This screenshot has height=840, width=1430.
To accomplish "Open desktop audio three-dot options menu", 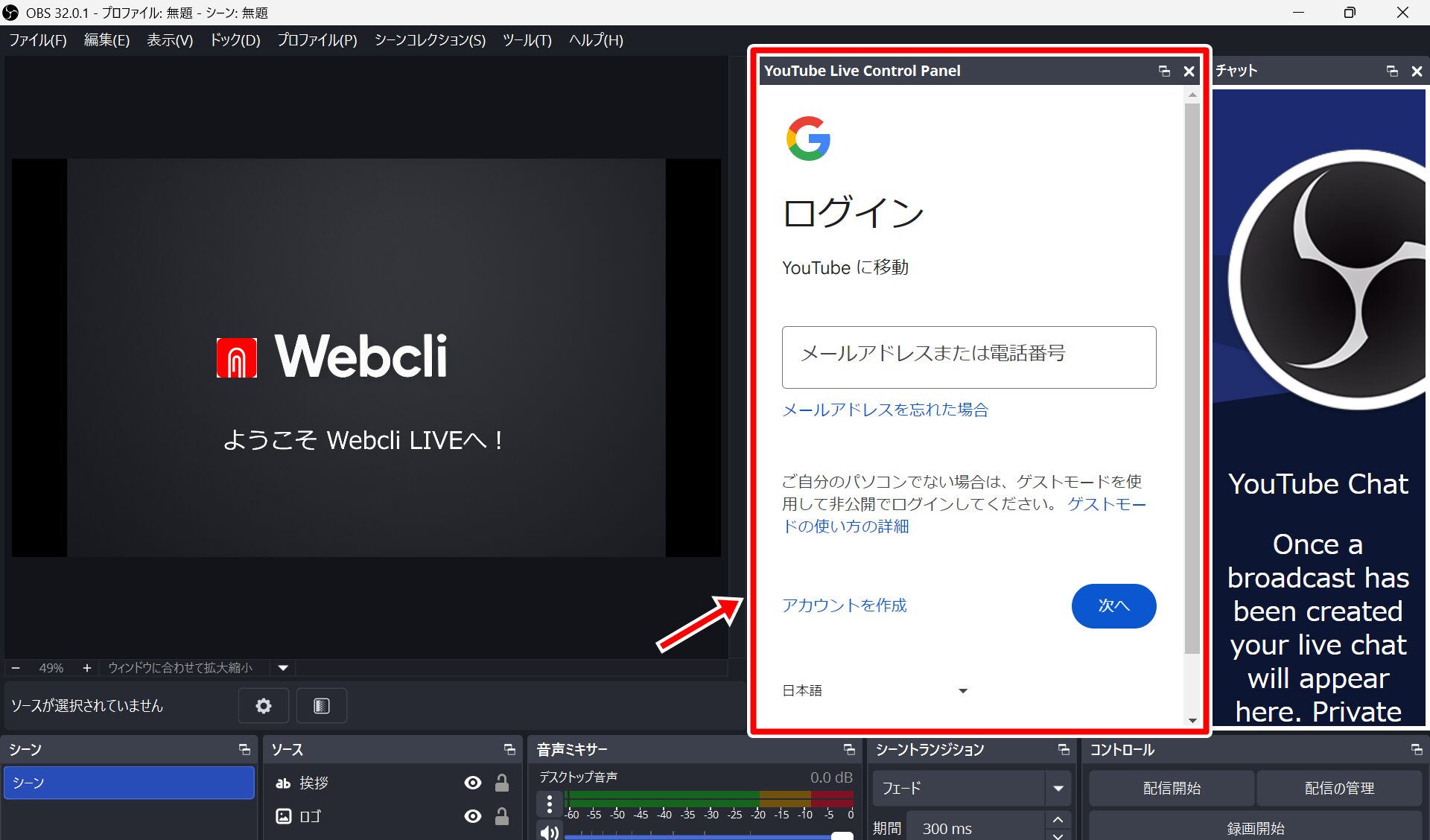I will 549,804.
